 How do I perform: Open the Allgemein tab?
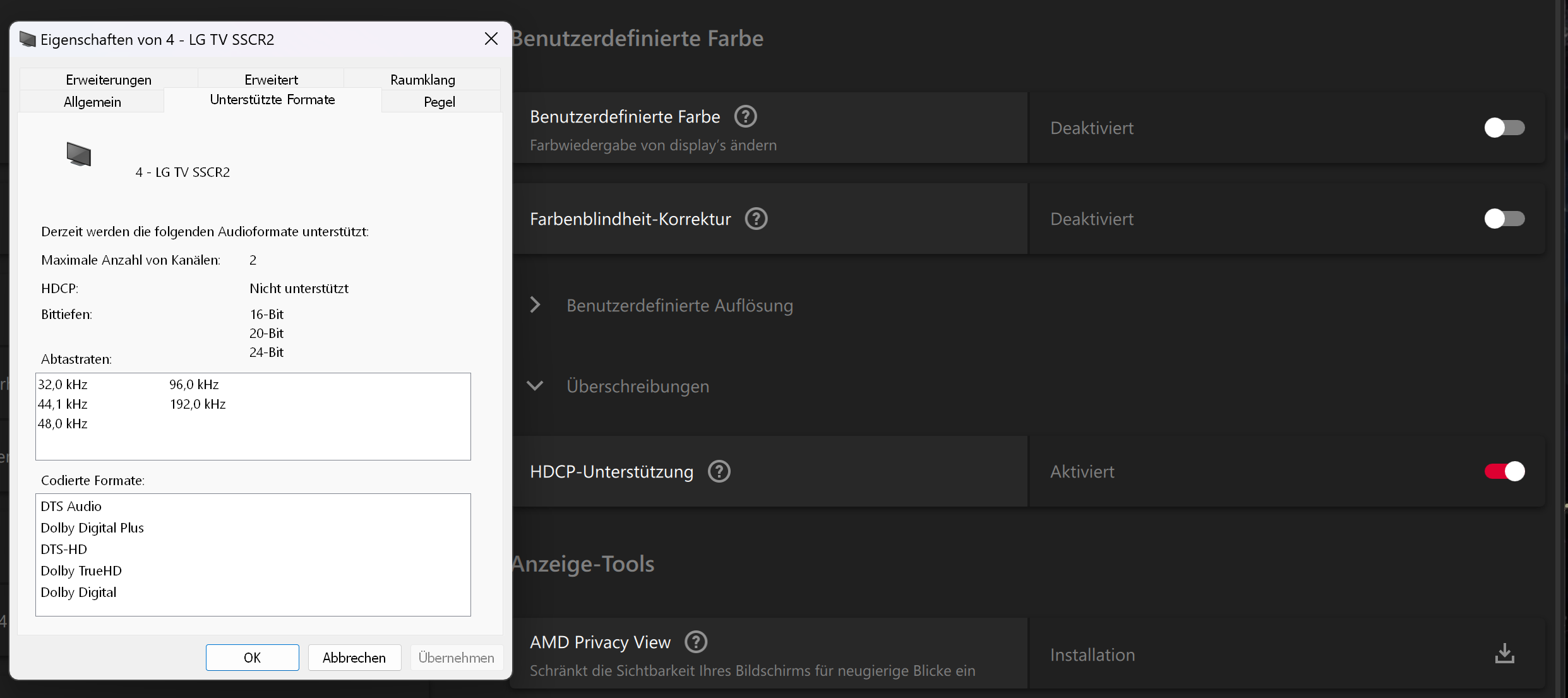[x=92, y=102]
